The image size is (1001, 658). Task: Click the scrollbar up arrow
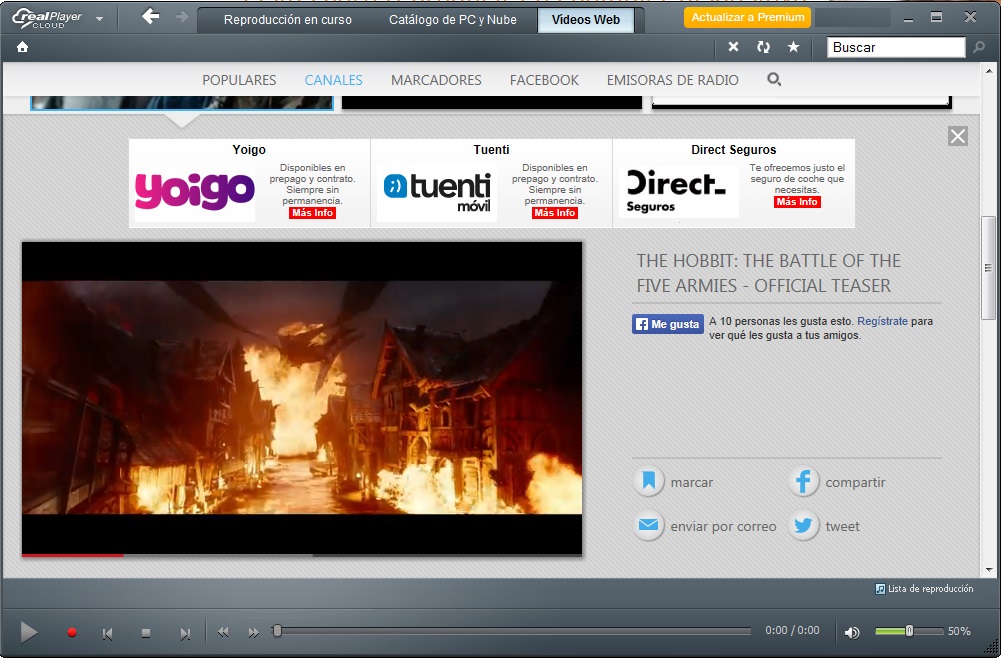[x=989, y=71]
